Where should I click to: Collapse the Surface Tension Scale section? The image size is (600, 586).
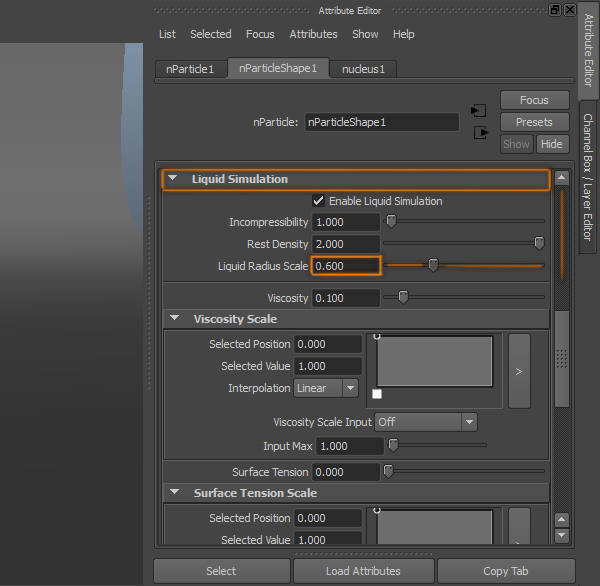tap(174, 491)
